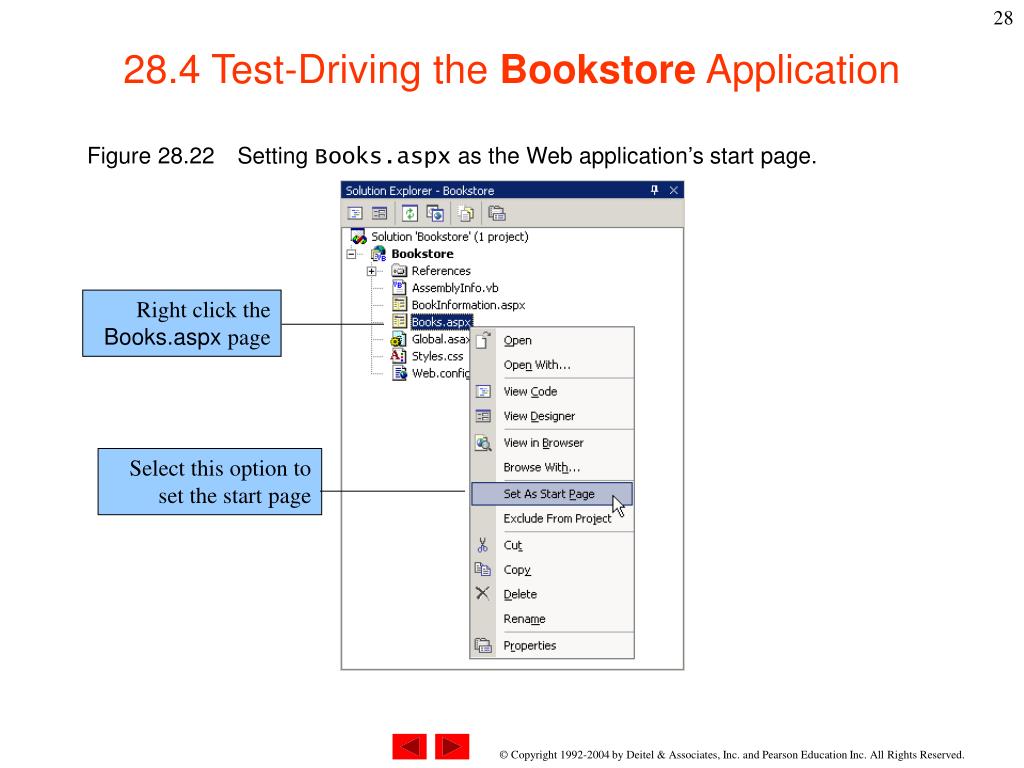This screenshot has height=768, width=1024.
Task: Go to next slide with right arrow
Action: [x=452, y=747]
